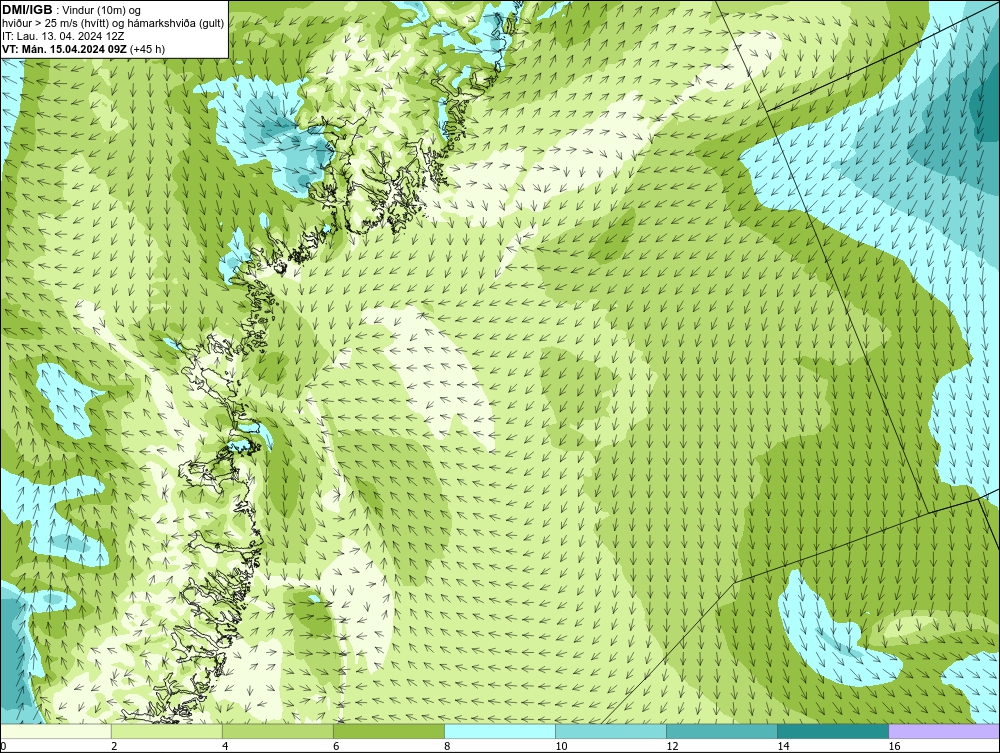Click the 6–8 m/s dark green swatch
Screen dimensions: 1000x753
pyautogui.click(x=388, y=731)
